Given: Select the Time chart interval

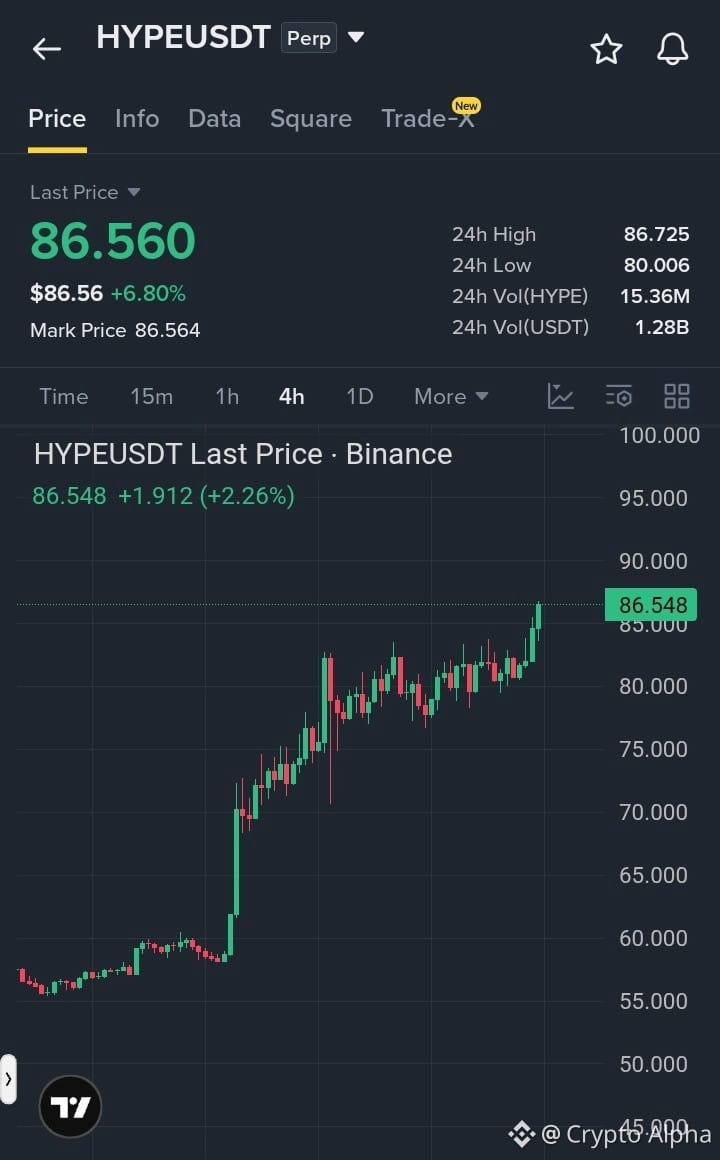Looking at the screenshot, I should point(64,397).
